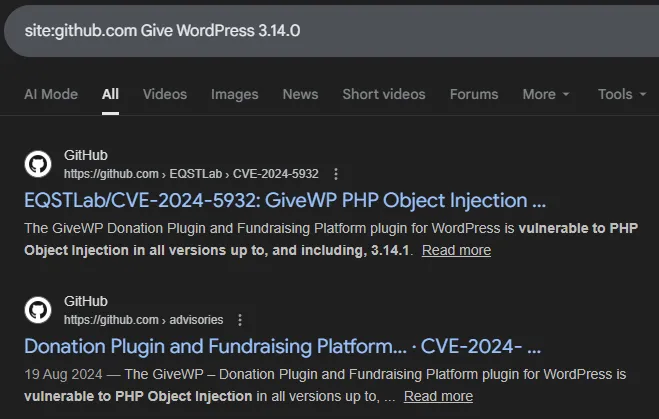Open the 'Donation Plugin and Fundraising Platform' result
The image size is (659, 419).
[282, 346]
